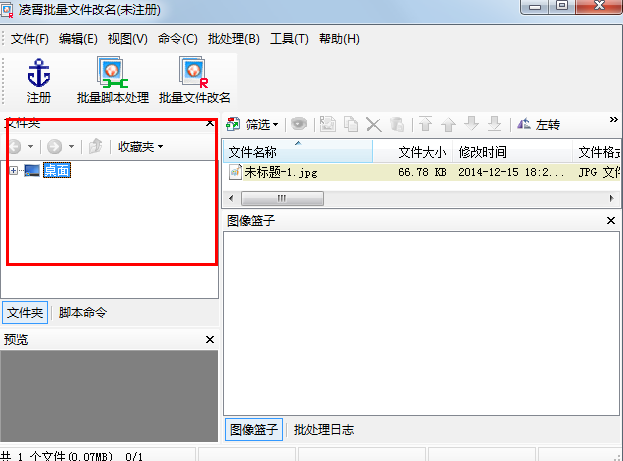Select the 未标题-1.jpg file row

pos(422,172)
